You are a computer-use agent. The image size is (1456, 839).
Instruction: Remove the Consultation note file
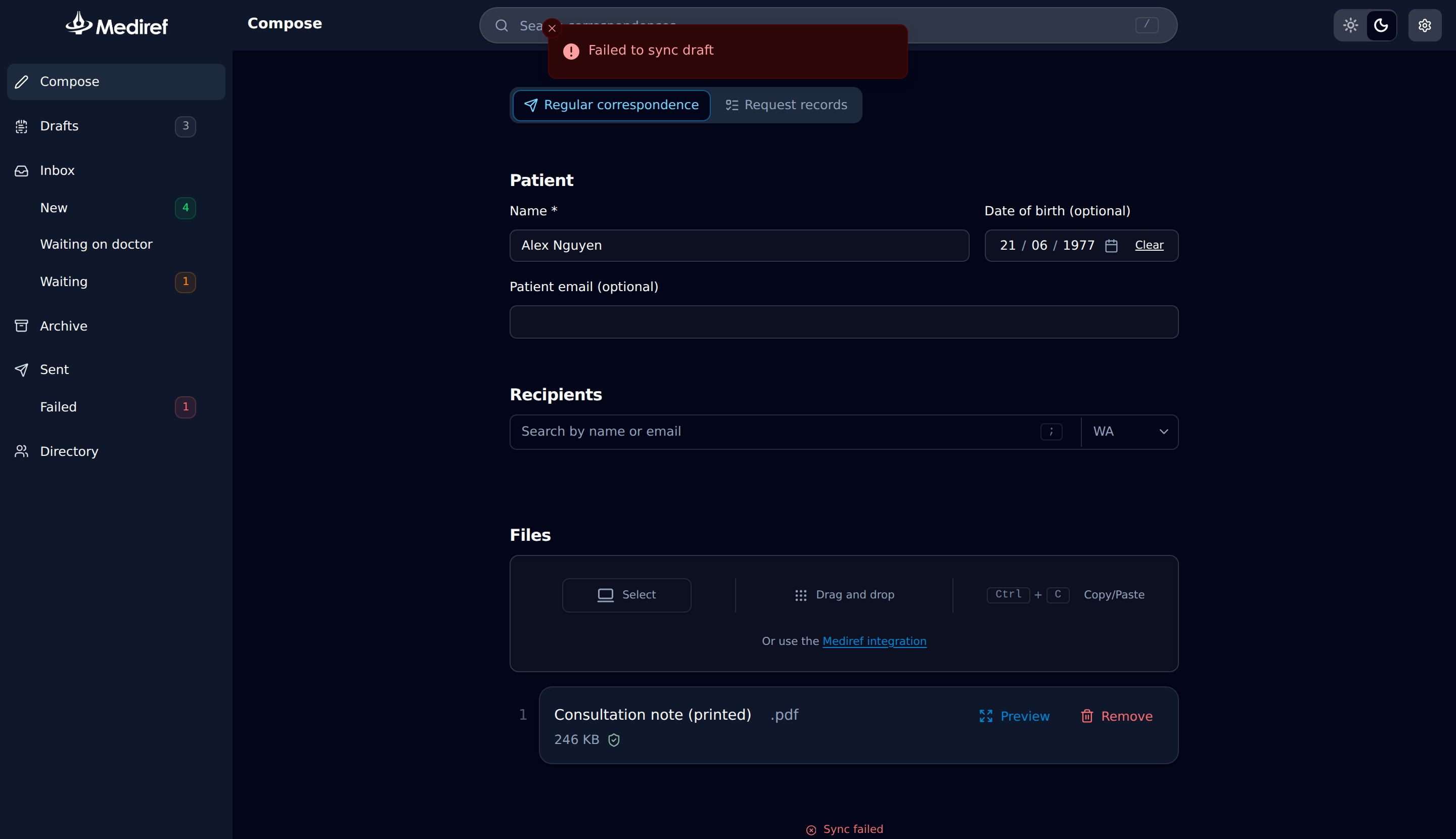point(1116,716)
